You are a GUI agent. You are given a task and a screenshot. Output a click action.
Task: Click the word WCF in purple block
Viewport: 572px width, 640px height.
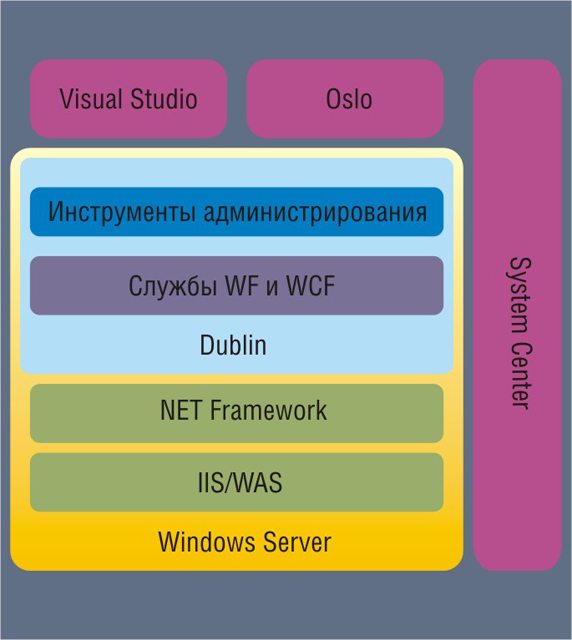(310, 285)
